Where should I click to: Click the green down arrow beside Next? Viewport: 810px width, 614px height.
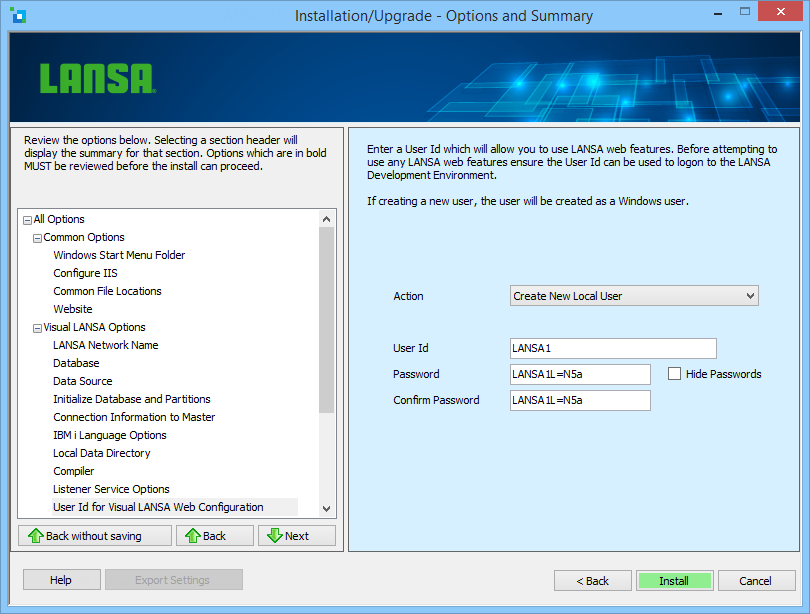(x=275, y=536)
